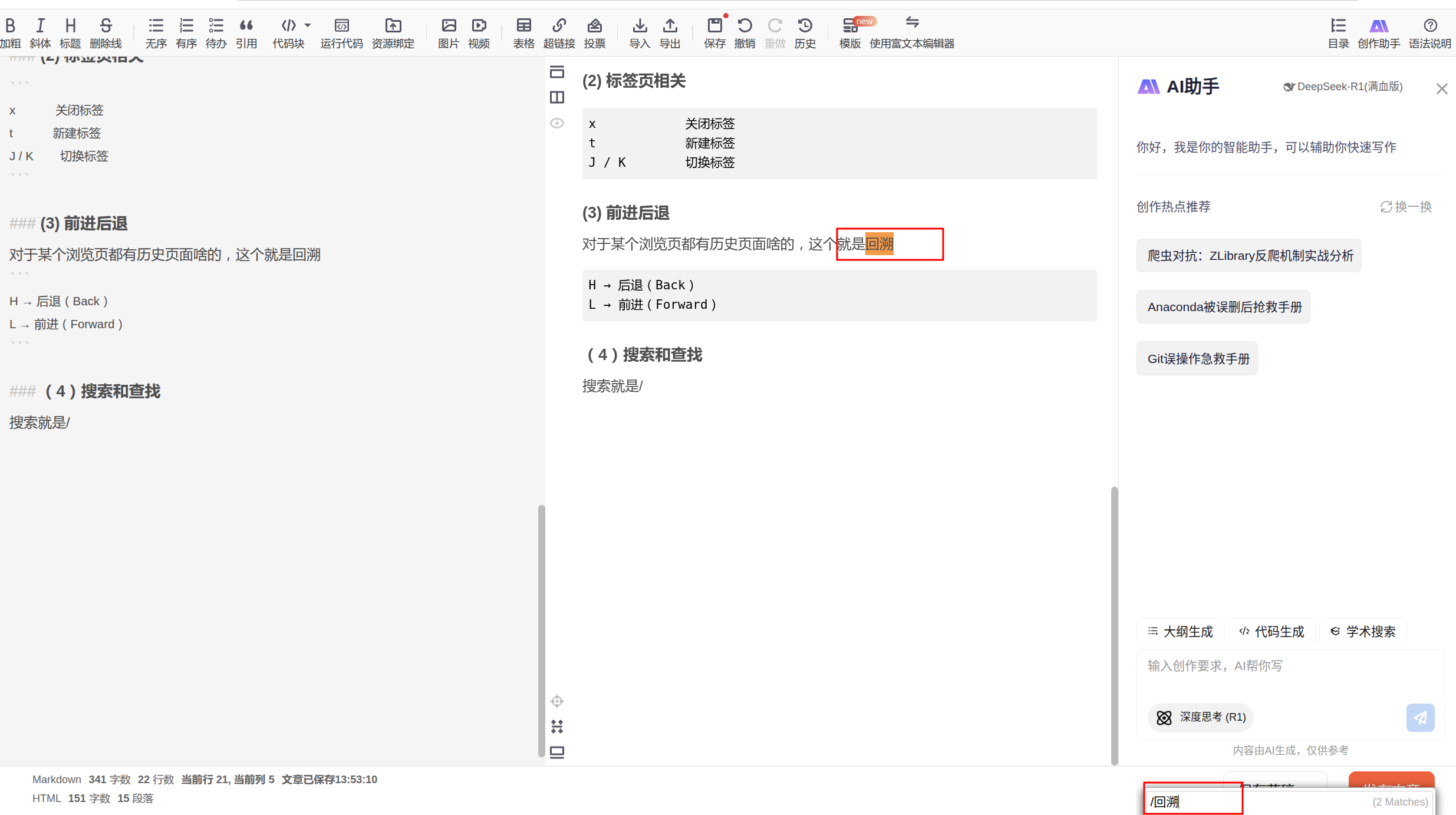Image resolution: width=1456 pixels, height=815 pixels.
Task: Click the Bold (加粗) formatting icon
Action: 10,26
